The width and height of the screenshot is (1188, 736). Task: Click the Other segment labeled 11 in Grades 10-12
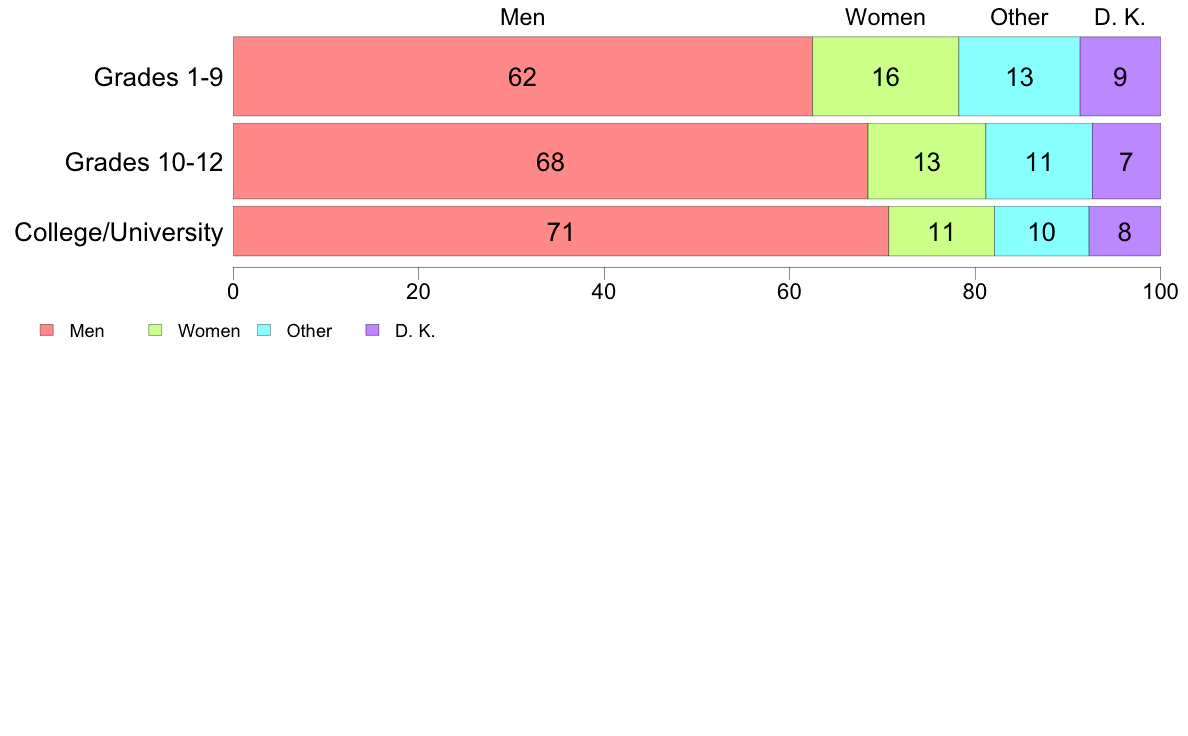click(x=1039, y=161)
